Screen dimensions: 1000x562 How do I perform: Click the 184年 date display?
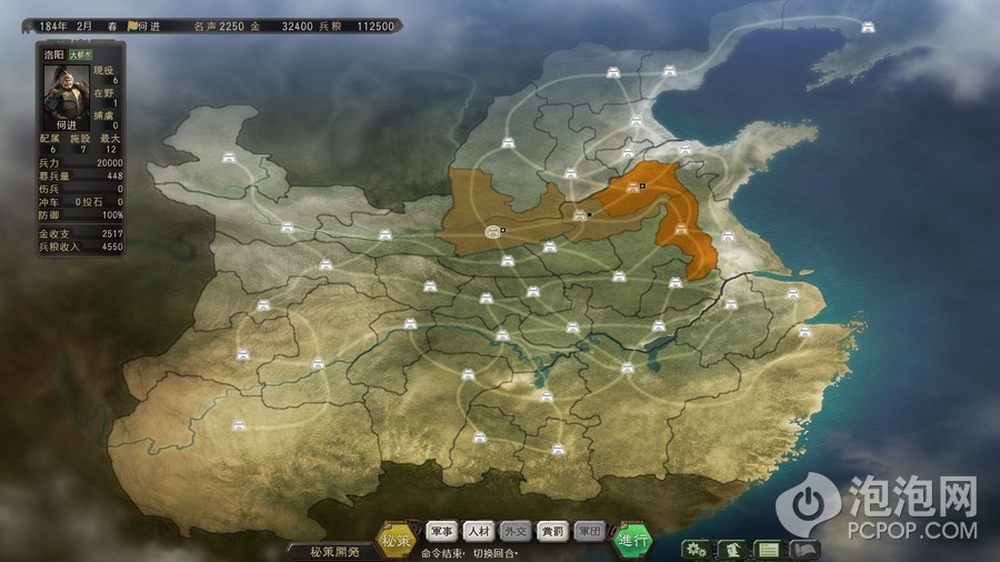pyautogui.click(x=53, y=26)
